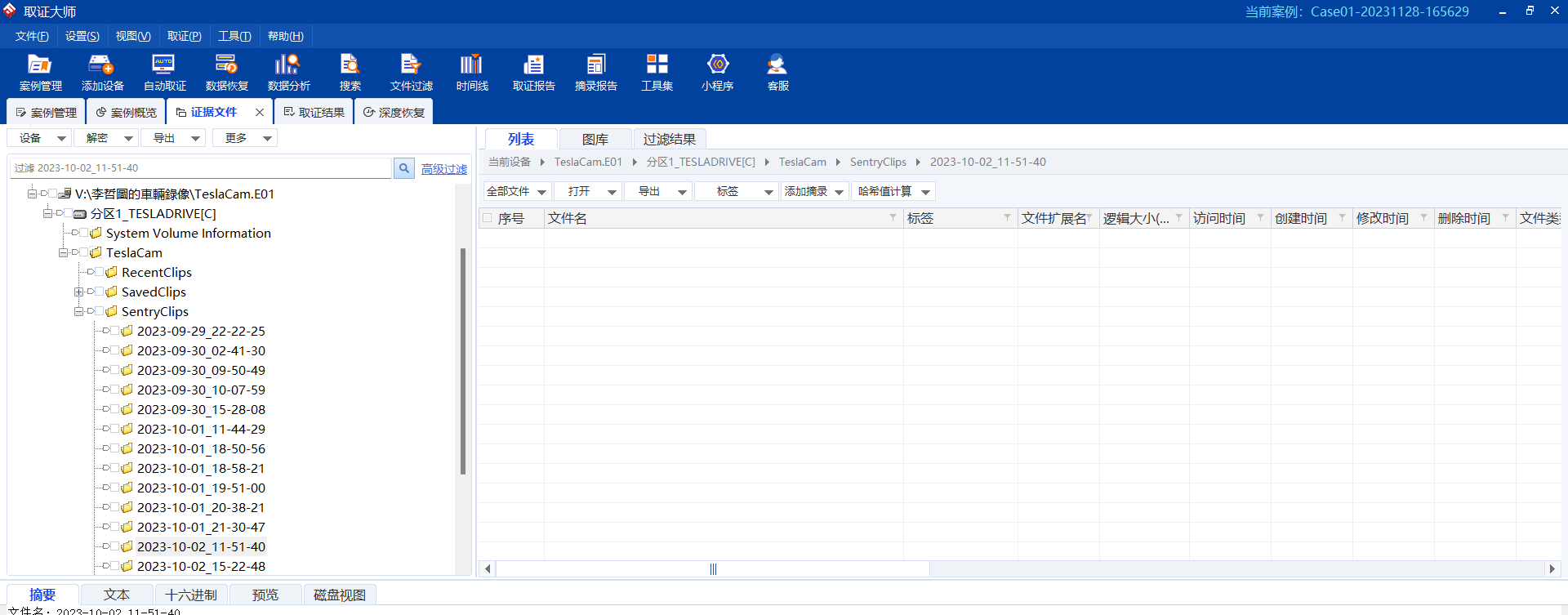Click the folder icon of RecentClips
Screen dimensions: 1568x615
point(111,272)
